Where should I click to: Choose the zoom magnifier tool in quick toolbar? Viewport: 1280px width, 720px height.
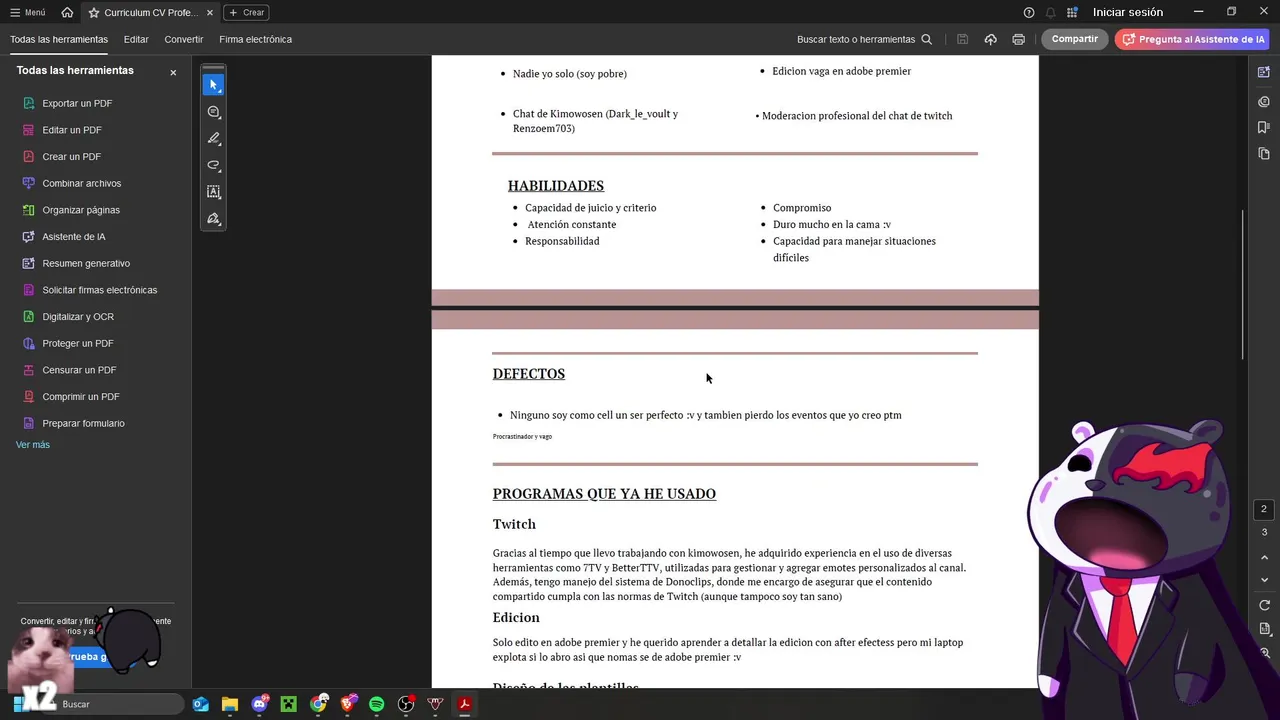pos(213,112)
